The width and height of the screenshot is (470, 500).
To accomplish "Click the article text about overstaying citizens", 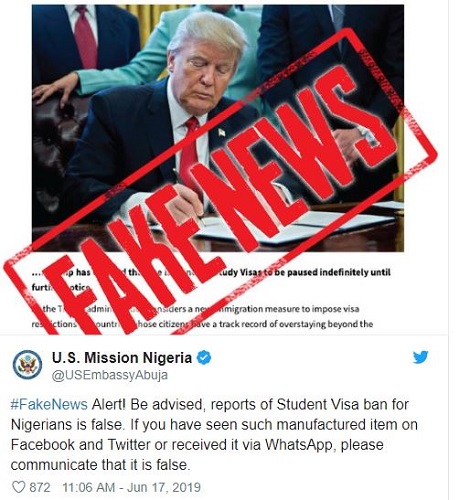I will pyautogui.click(x=202, y=324).
